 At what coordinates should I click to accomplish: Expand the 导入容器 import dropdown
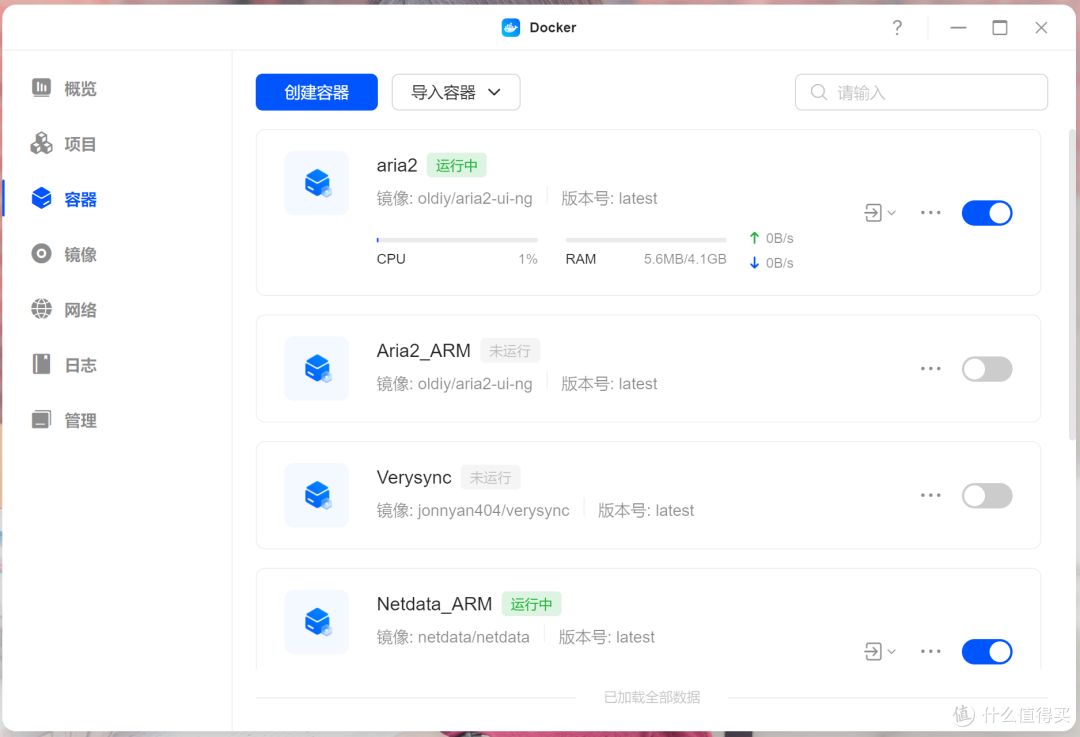click(455, 92)
